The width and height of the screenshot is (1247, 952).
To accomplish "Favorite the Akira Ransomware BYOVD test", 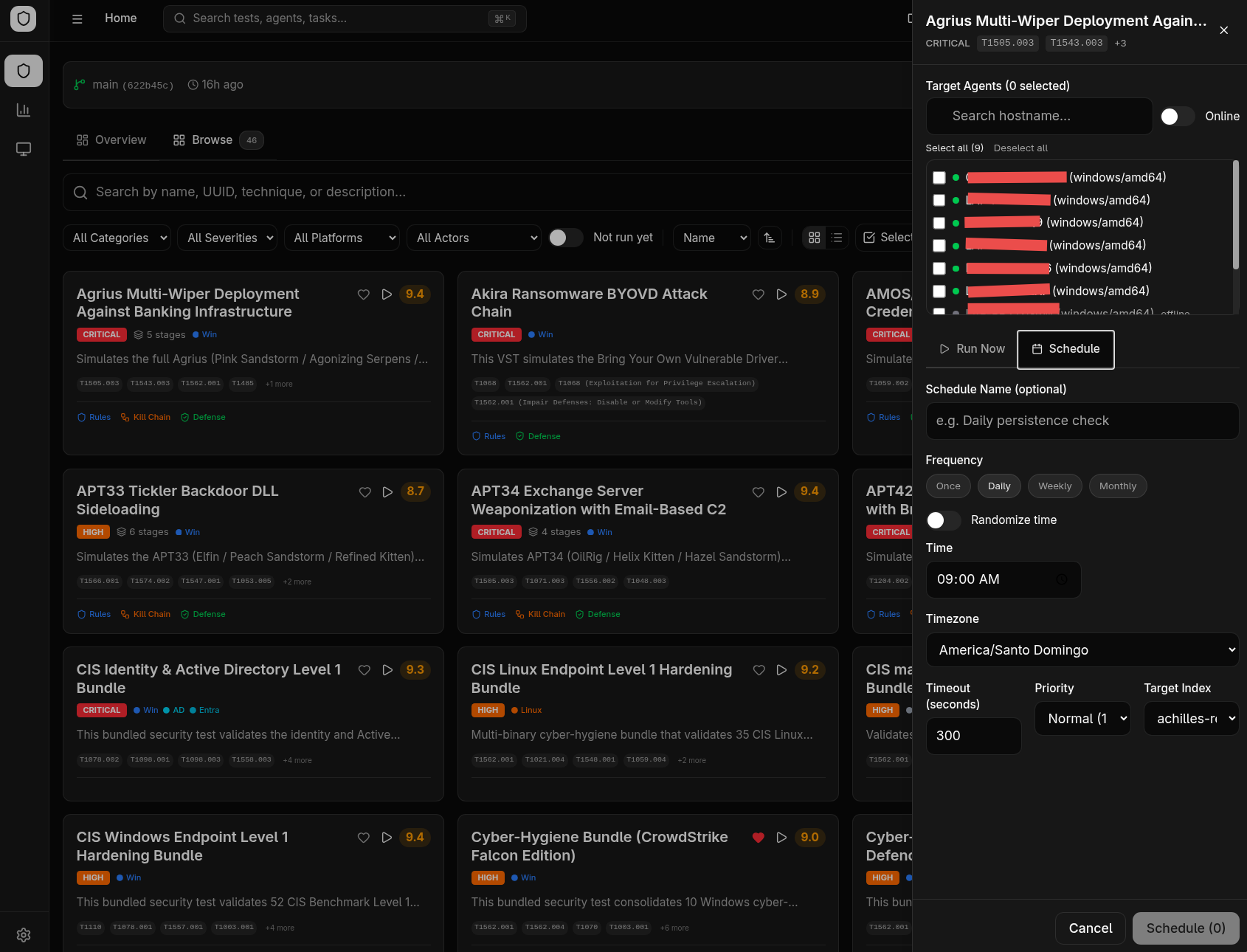I will [x=758, y=294].
